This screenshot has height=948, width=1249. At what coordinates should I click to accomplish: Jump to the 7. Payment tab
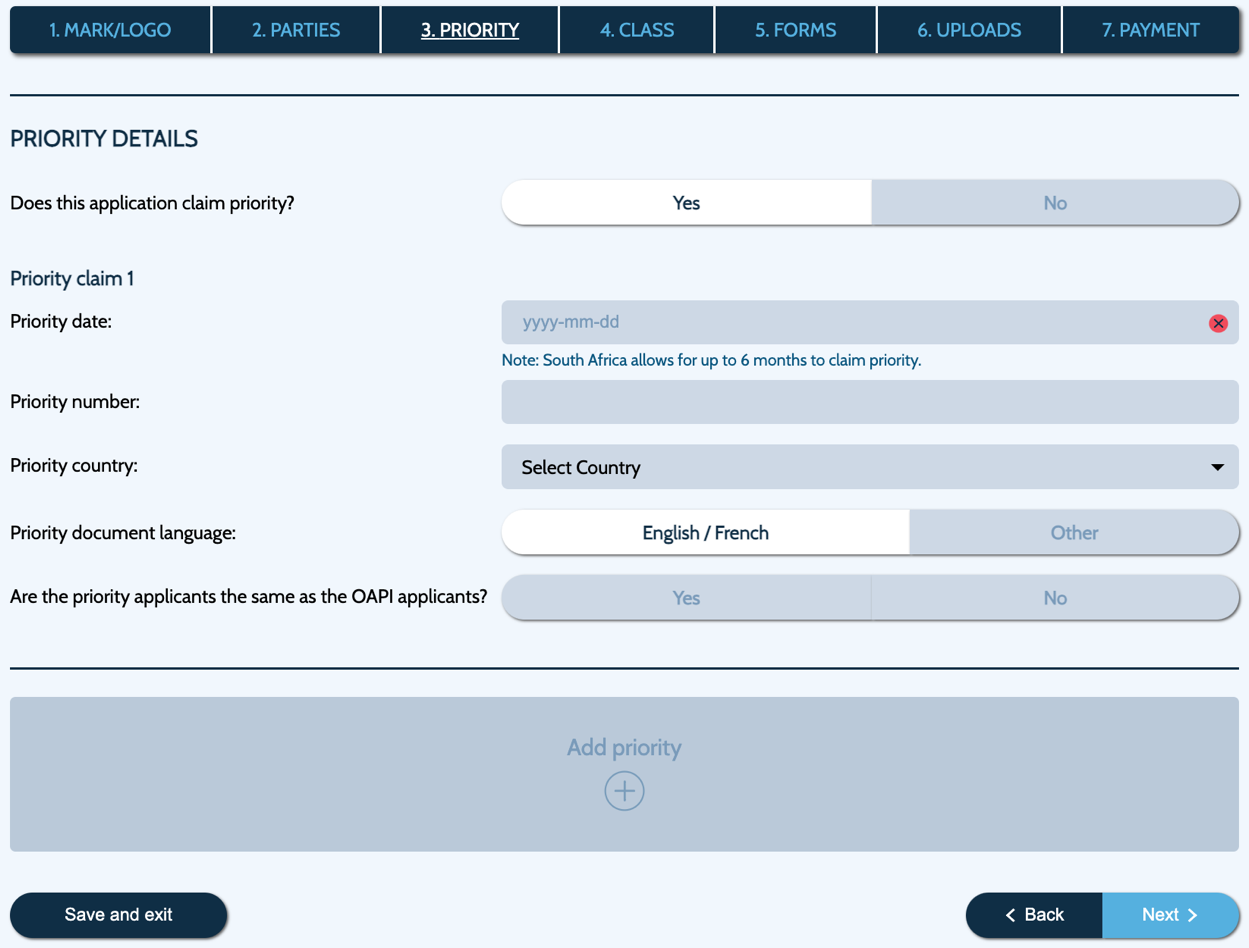pyautogui.click(x=1150, y=30)
